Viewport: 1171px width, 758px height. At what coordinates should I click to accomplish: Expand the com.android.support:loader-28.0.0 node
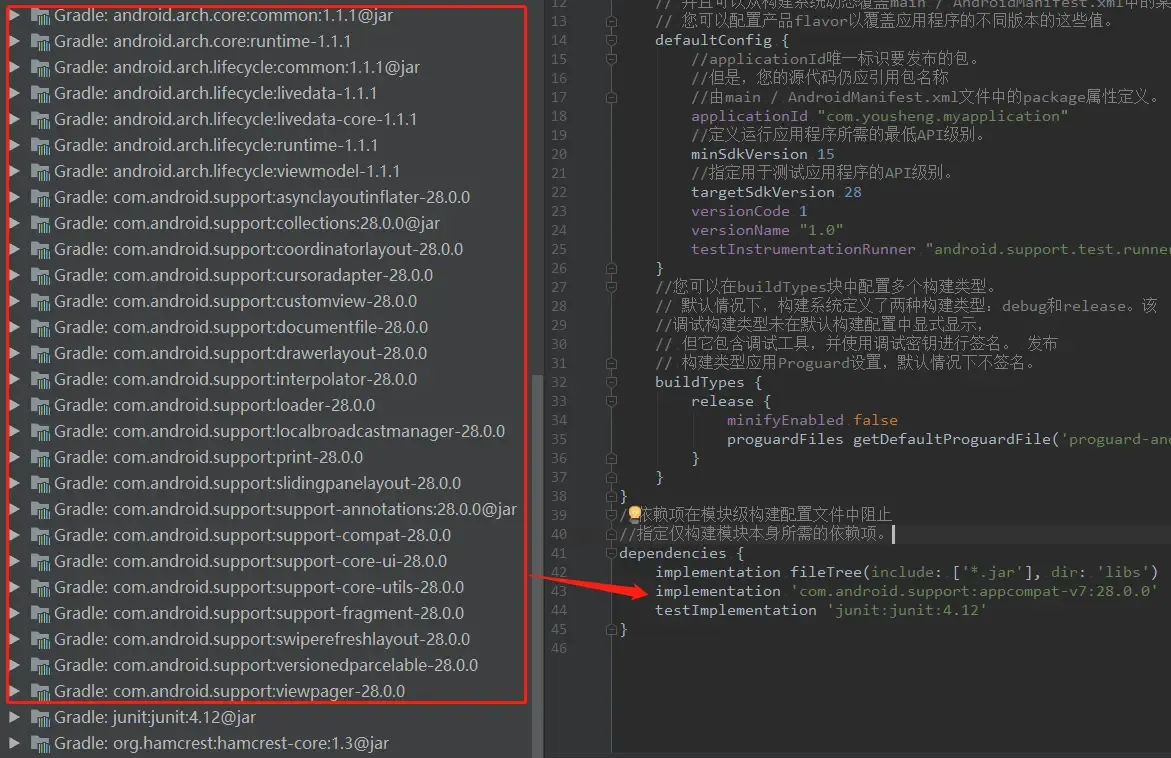tap(14, 405)
